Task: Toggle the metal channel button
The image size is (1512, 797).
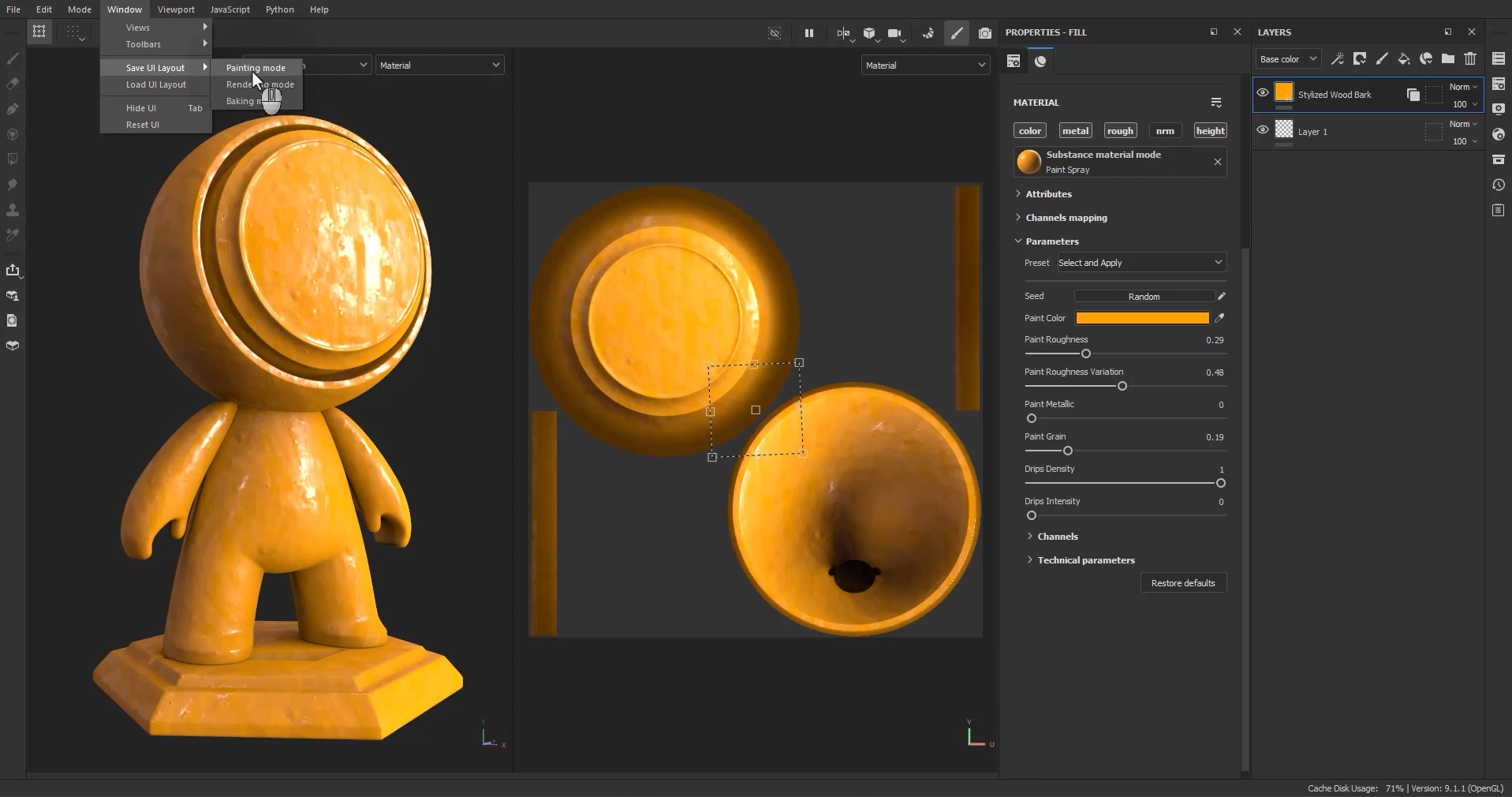Action: coord(1075,131)
